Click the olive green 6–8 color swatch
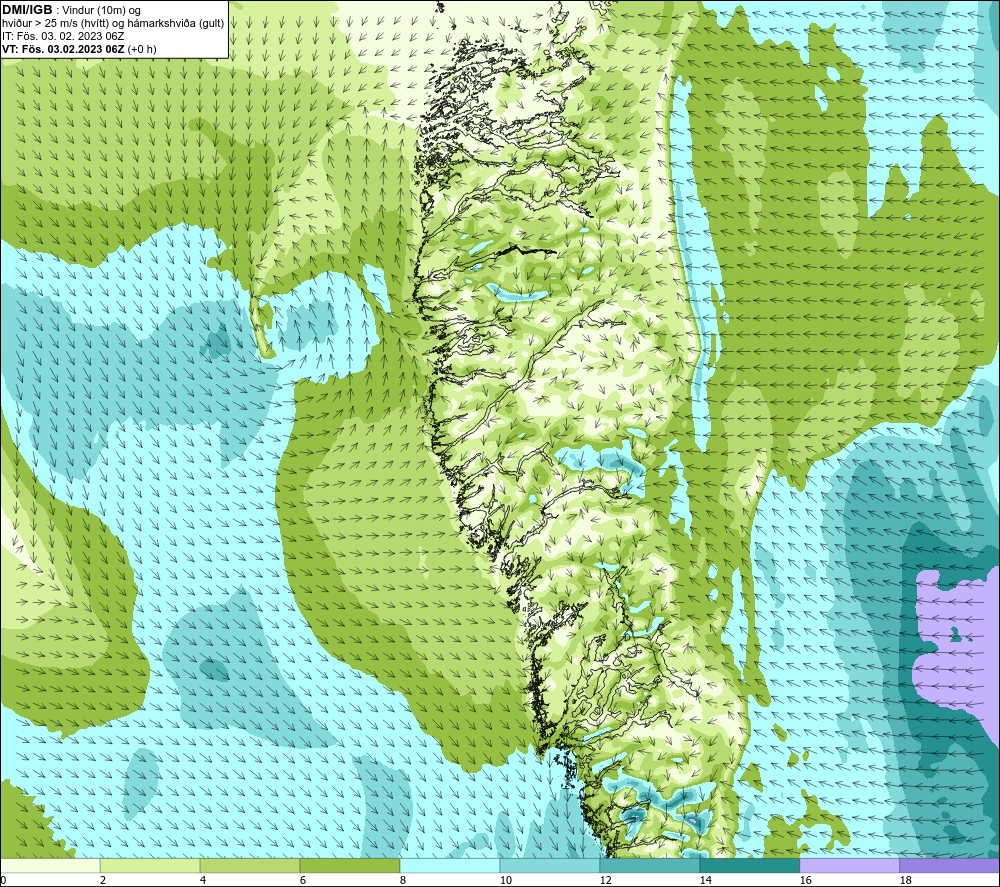Screen dimensions: 1000x887 coord(349,865)
